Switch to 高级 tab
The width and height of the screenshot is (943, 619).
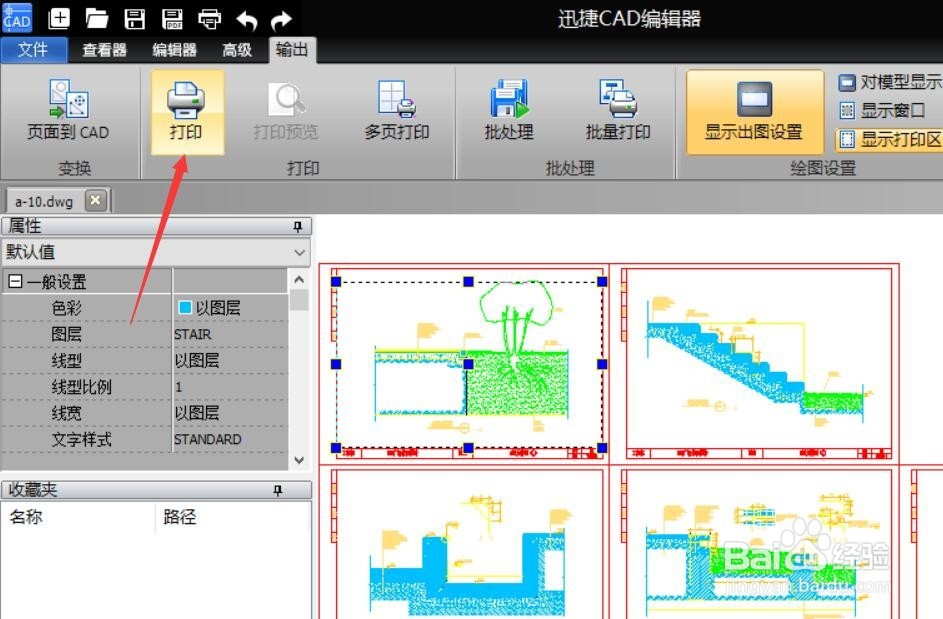[237, 49]
